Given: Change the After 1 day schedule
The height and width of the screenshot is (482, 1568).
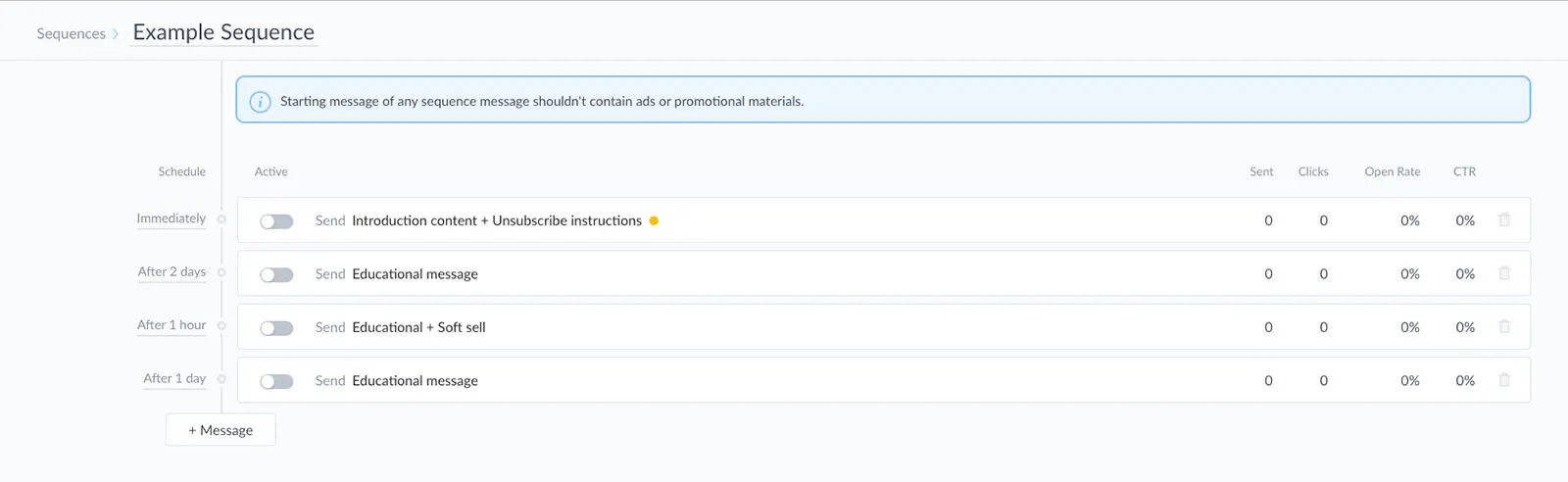Looking at the screenshot, I should pos(174,378).
